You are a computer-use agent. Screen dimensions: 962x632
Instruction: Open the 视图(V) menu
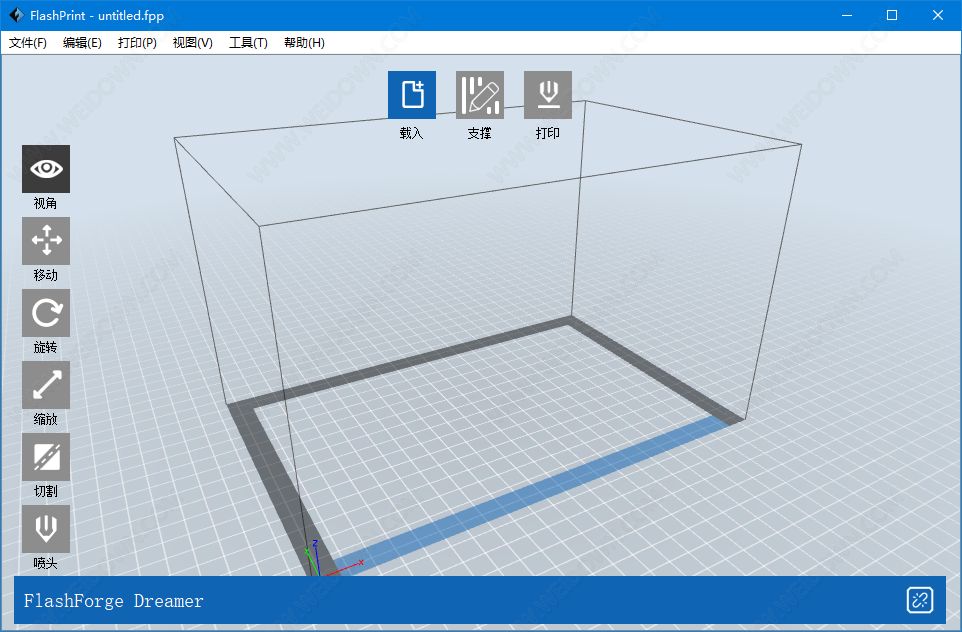[193, 42]
